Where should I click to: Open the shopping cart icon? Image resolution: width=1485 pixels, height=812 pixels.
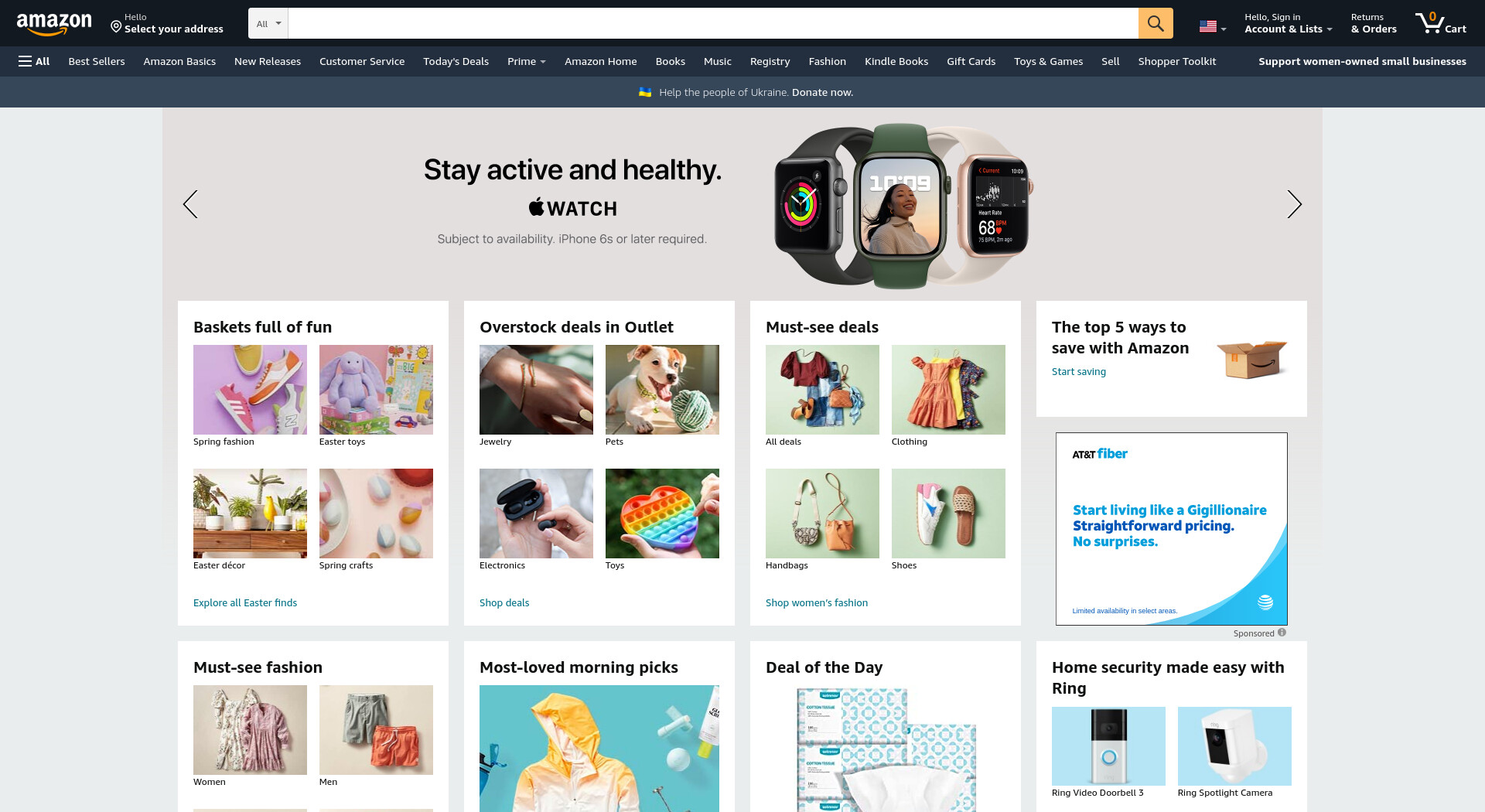1440,23
